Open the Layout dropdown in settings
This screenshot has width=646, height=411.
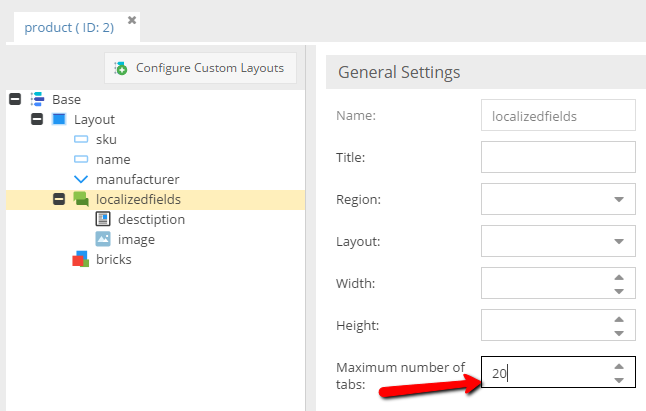click(618, 241)
